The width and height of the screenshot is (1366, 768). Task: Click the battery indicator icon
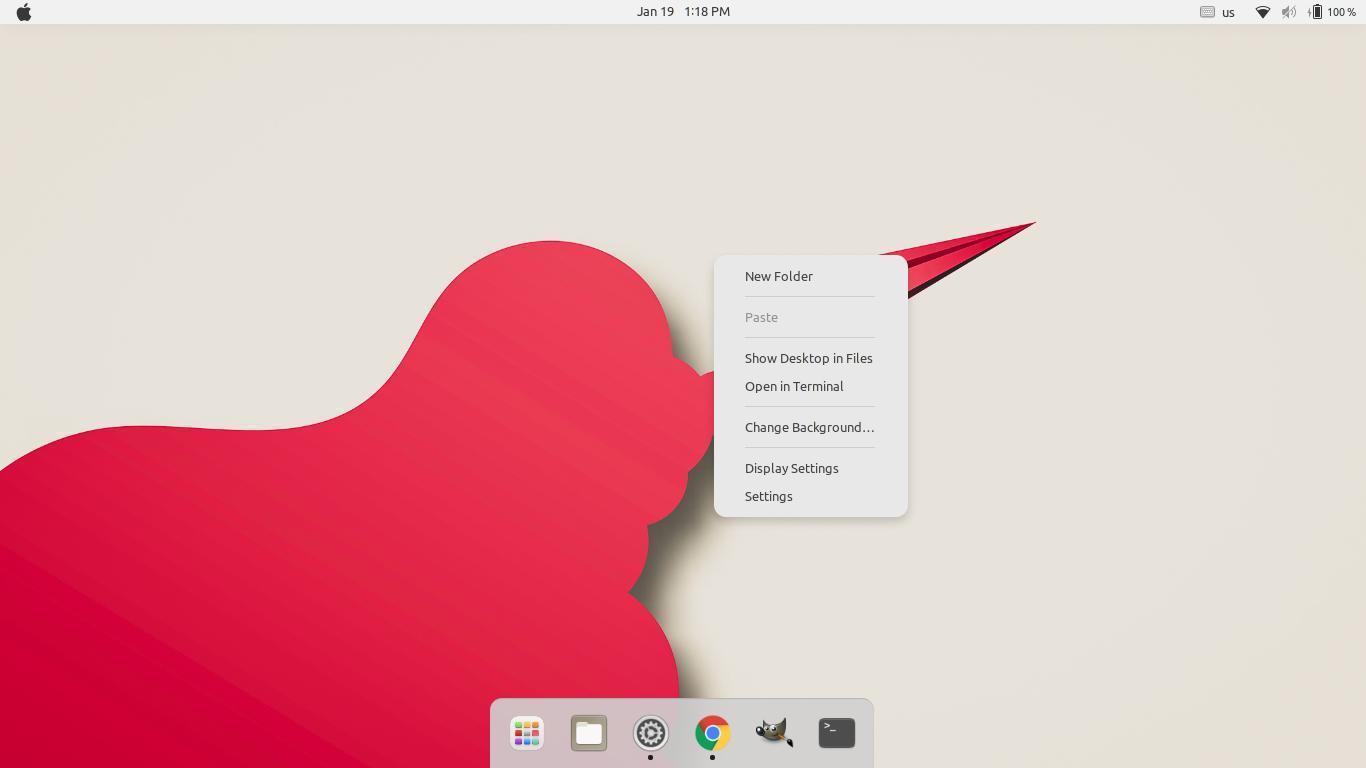(1315, 12)
